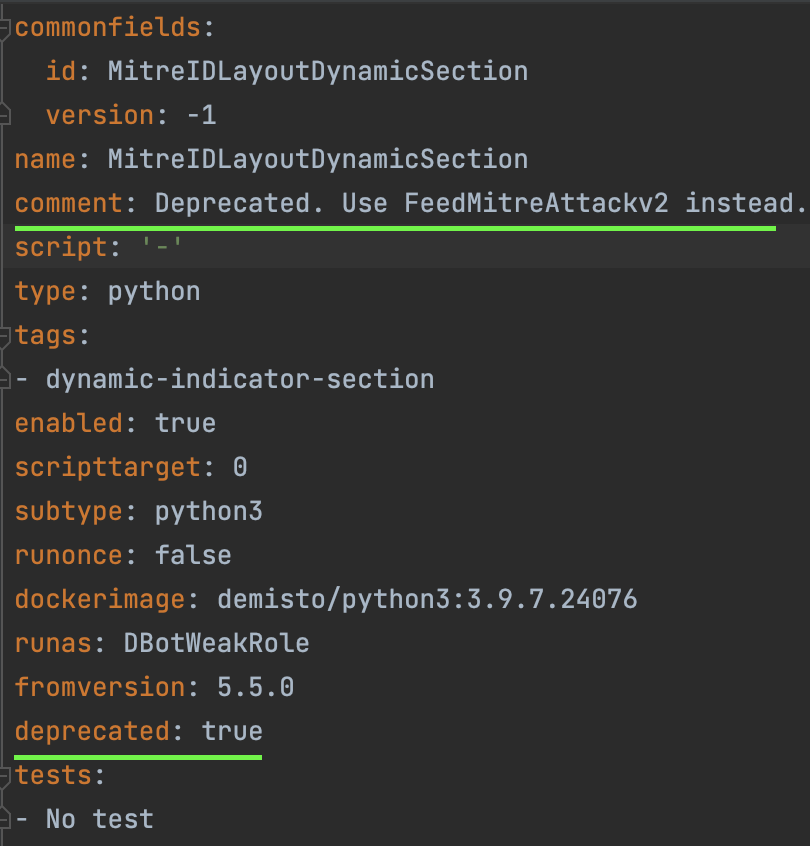Click the scripttarget value 0
The image size is (810, 846).
click(239, 468)
